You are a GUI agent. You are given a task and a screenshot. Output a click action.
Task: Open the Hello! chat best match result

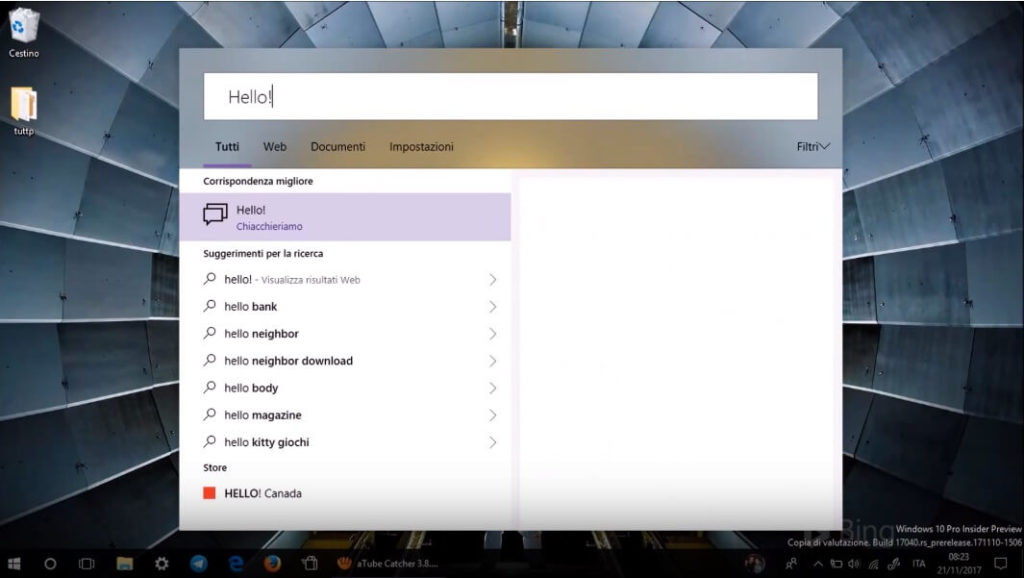click(x=300, y=215)
